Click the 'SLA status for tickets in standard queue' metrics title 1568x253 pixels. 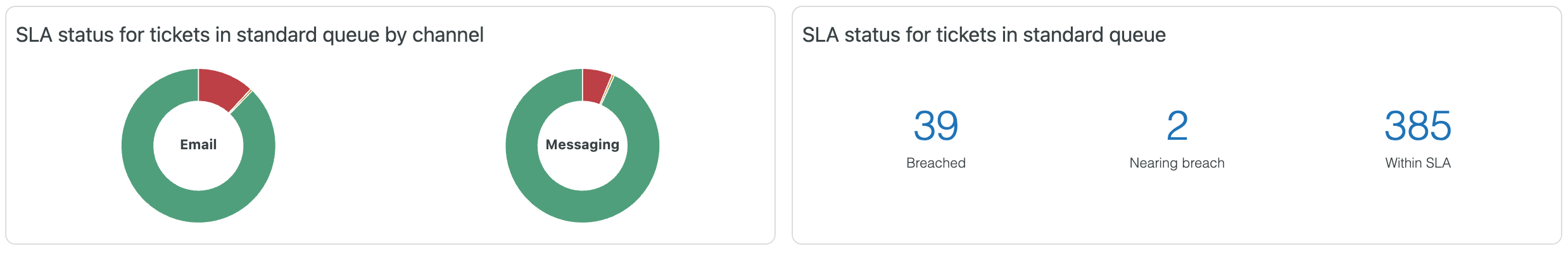tap(983, 35)
